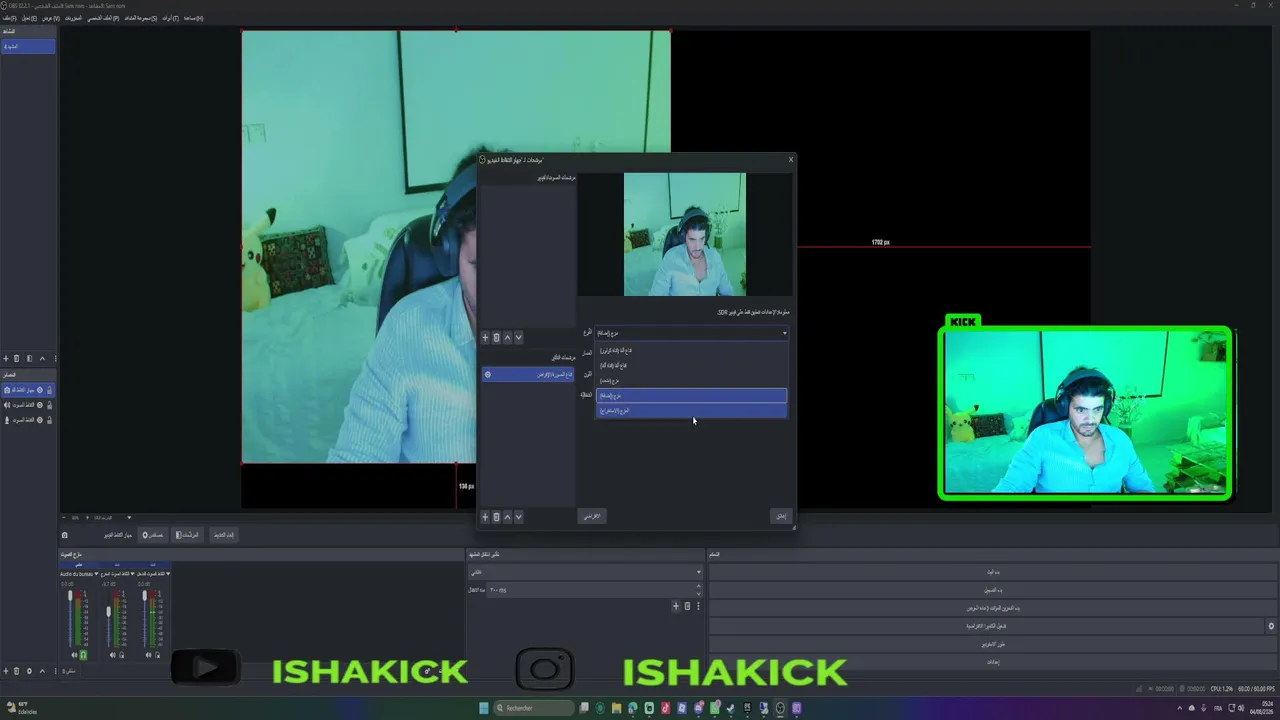The height and width of the screenshot is (720, 1280).
Task: Click the transition duration stepper arrows
Action: 698,590
